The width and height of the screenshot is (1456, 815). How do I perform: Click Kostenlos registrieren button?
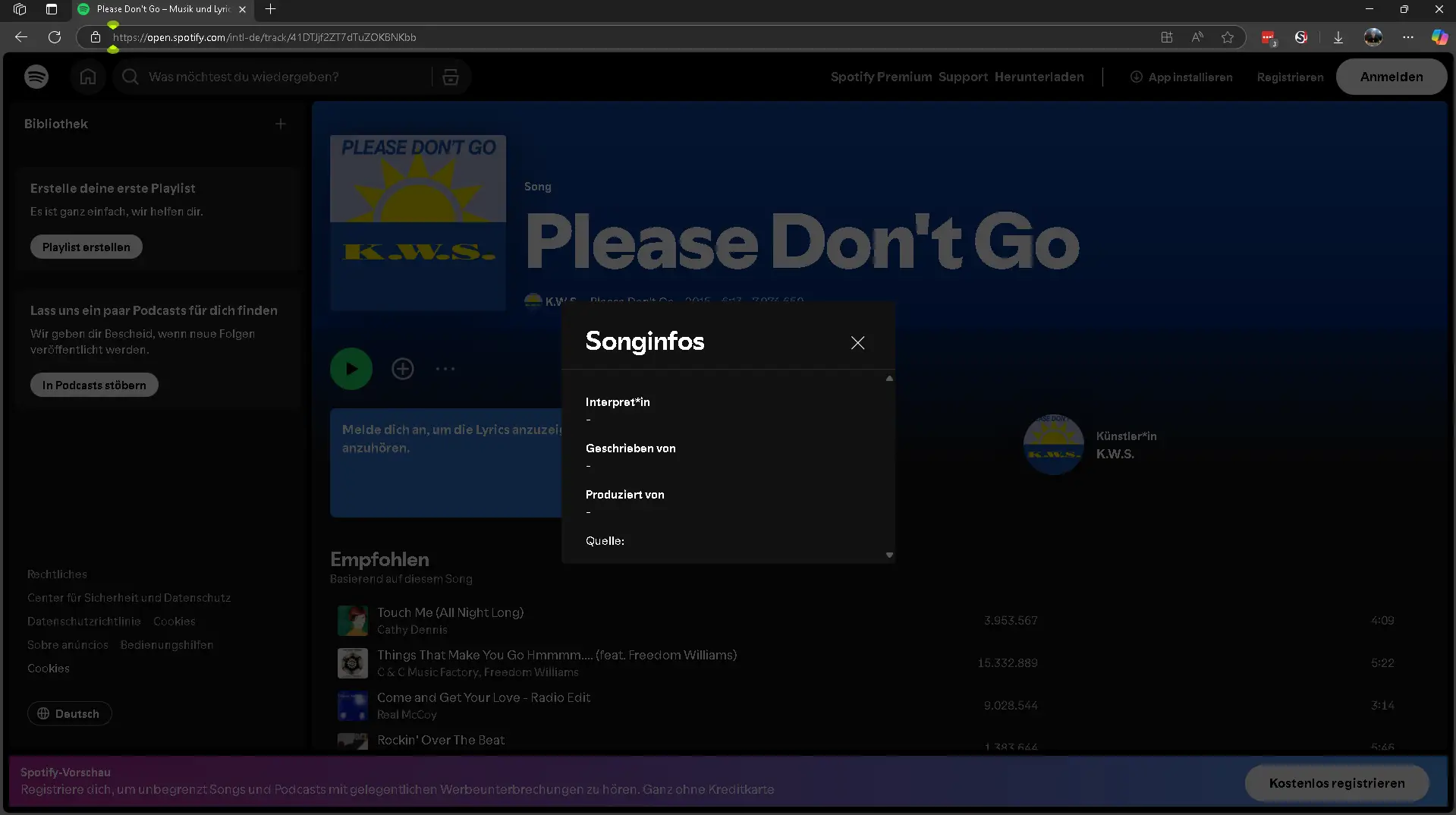pyautogui.click(x=1336, y=783)
